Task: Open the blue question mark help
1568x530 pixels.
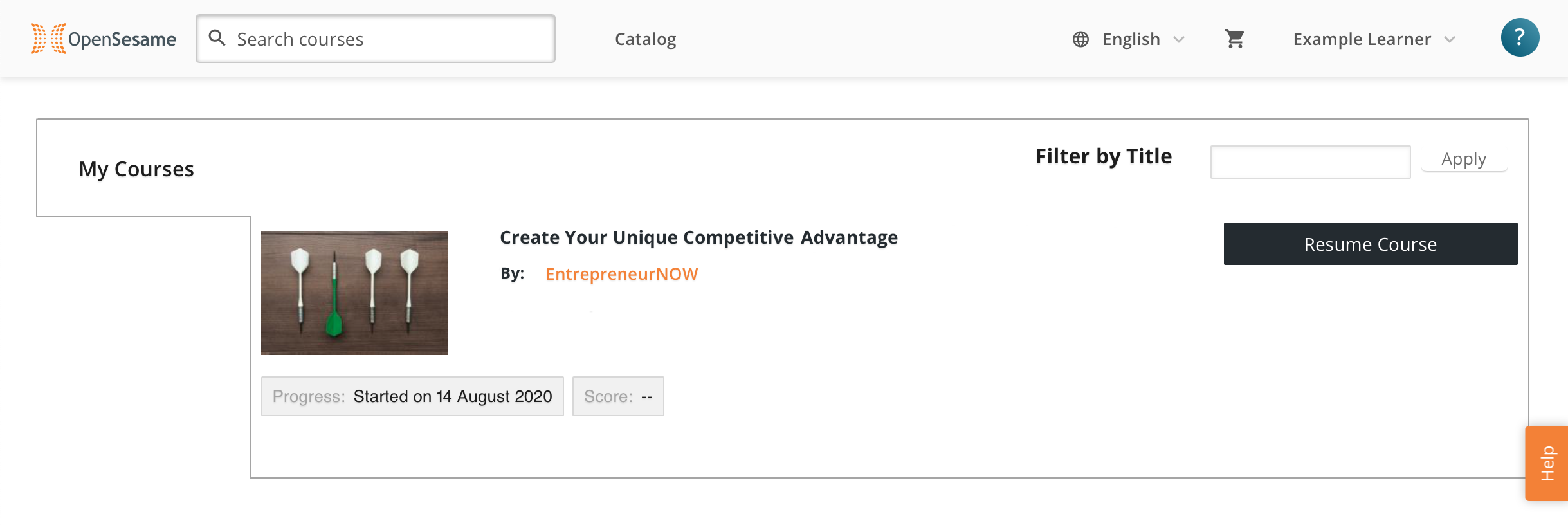Action: tap(1520, 37)
